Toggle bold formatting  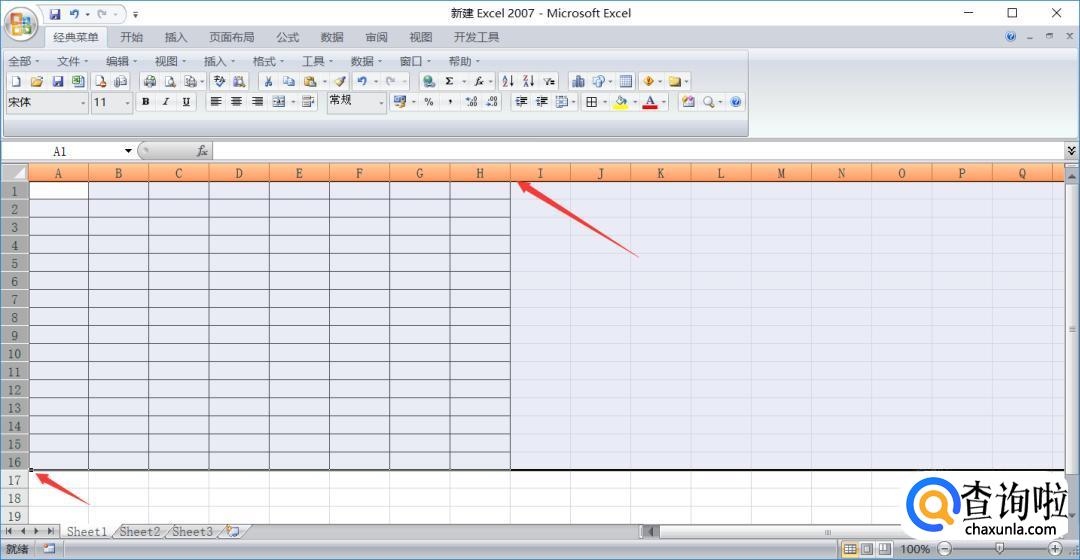click(145, 102)
